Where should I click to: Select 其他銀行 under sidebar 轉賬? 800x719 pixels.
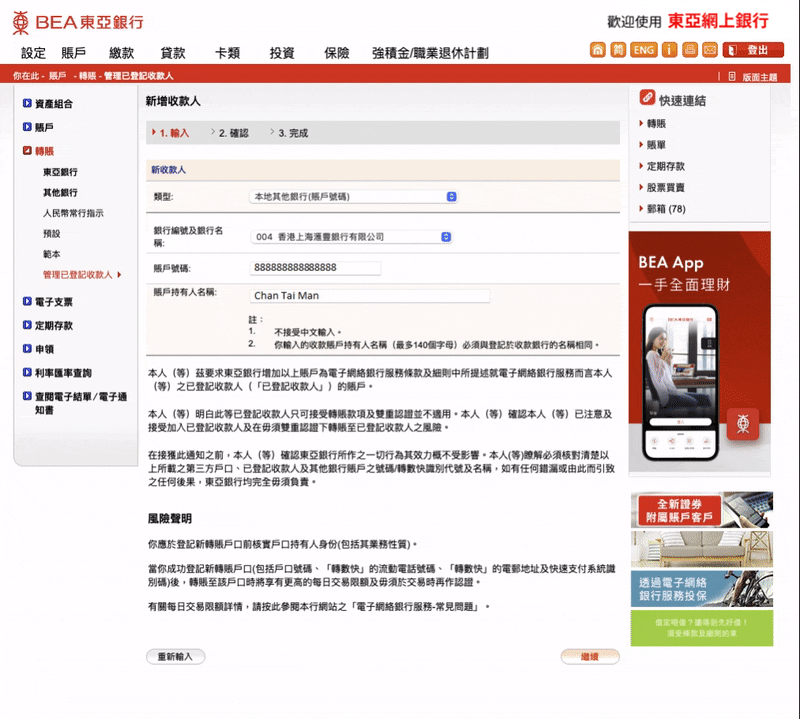pos(60,192)
